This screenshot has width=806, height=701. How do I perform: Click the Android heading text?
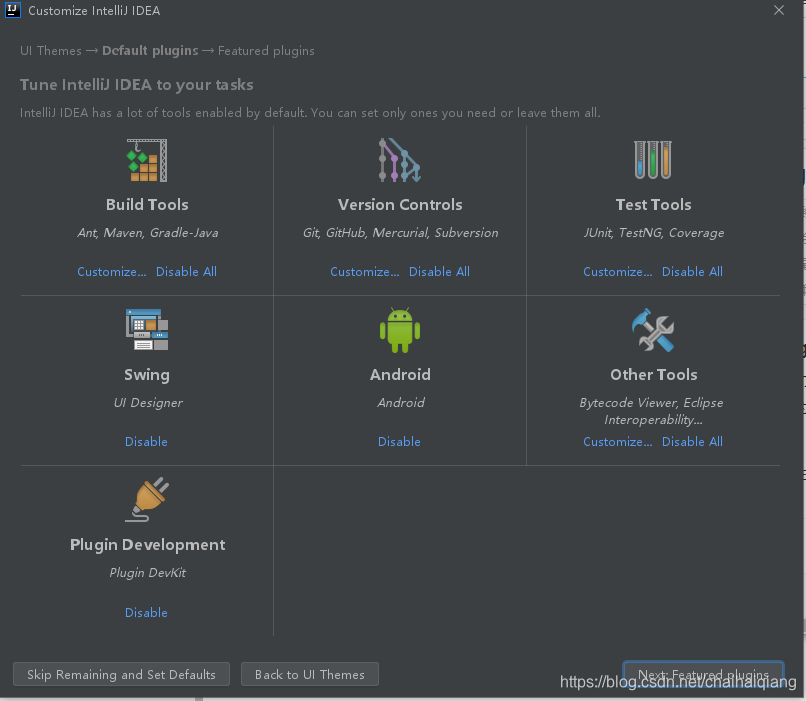(x=400, y=375)
